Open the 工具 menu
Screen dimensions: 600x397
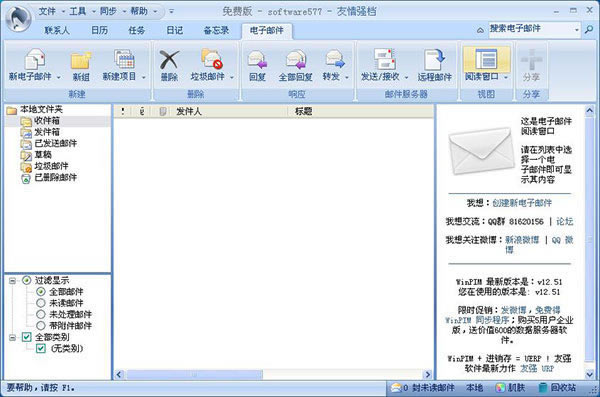coord(77,11)
